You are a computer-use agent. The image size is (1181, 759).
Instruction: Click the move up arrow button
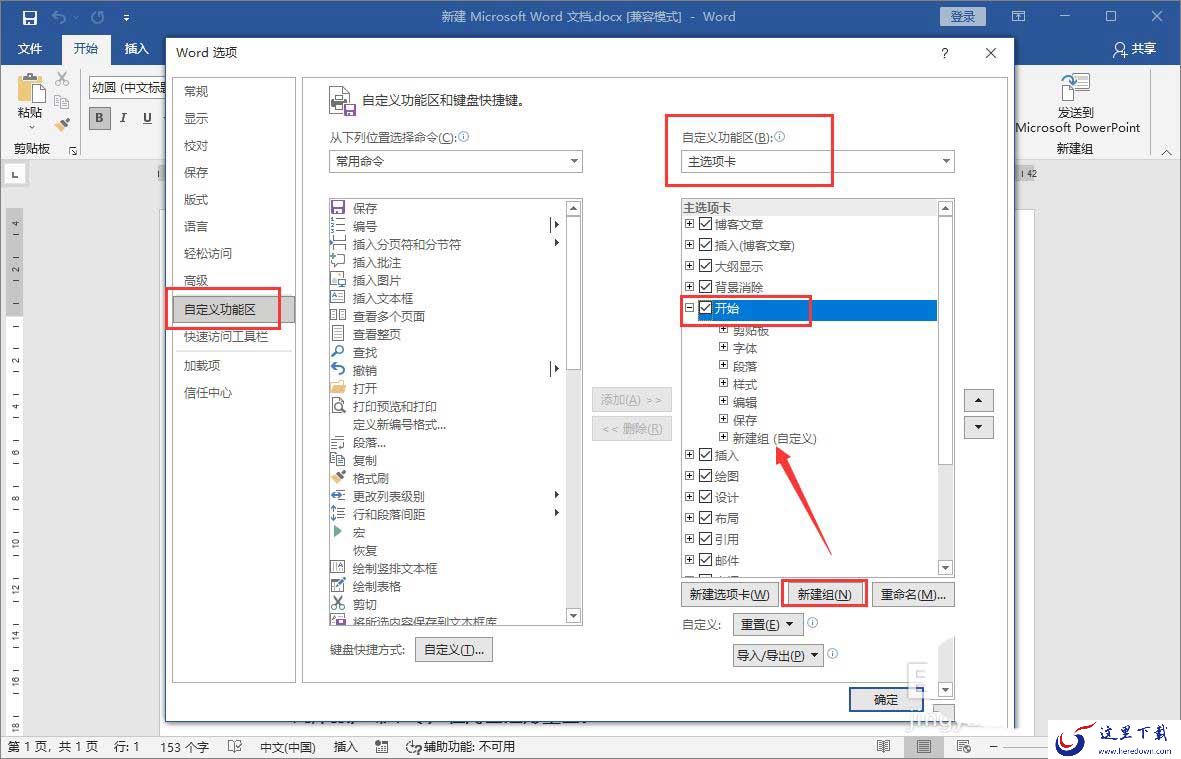[x=978, y=400]
